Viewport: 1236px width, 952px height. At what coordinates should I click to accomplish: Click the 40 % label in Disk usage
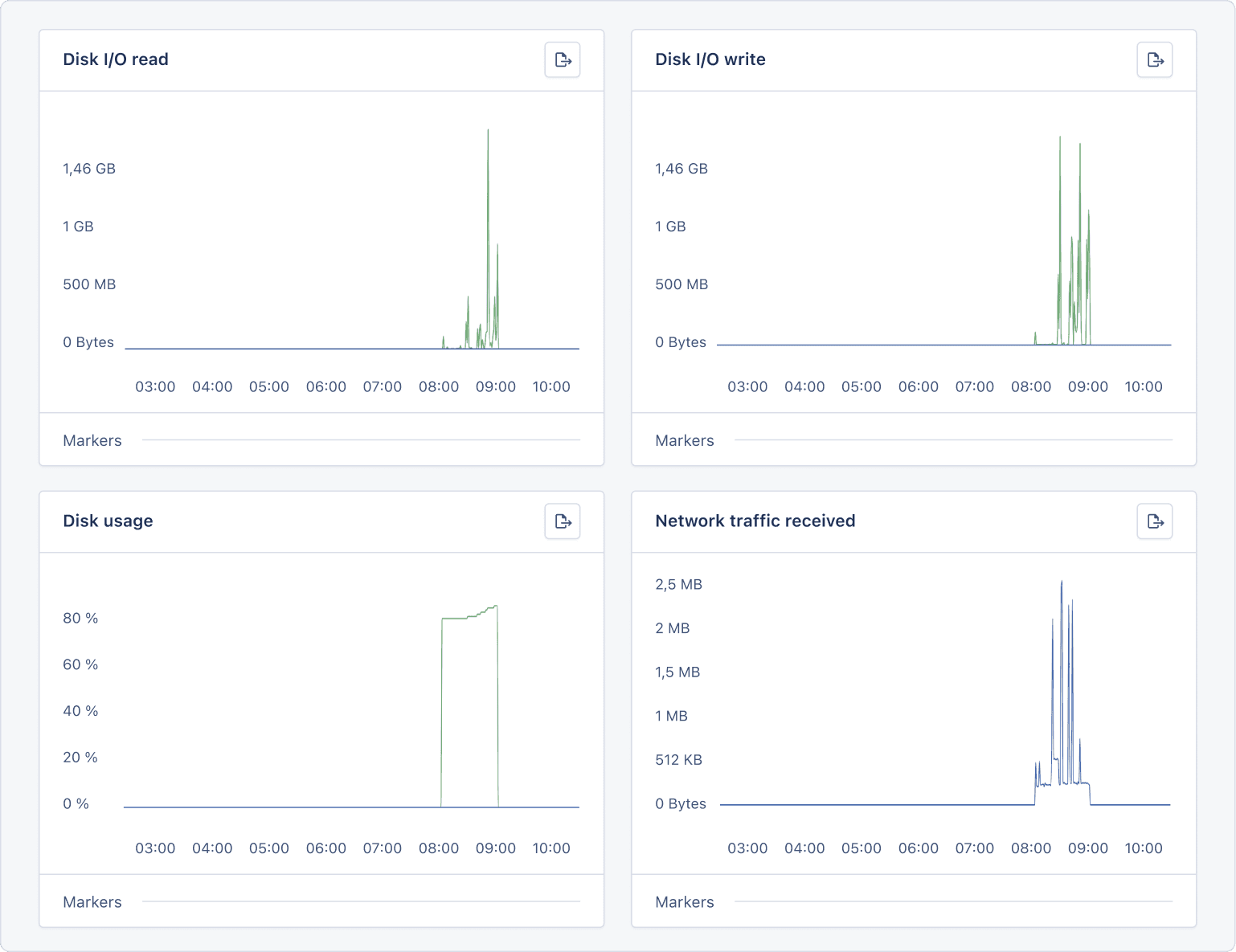[80, 711]
